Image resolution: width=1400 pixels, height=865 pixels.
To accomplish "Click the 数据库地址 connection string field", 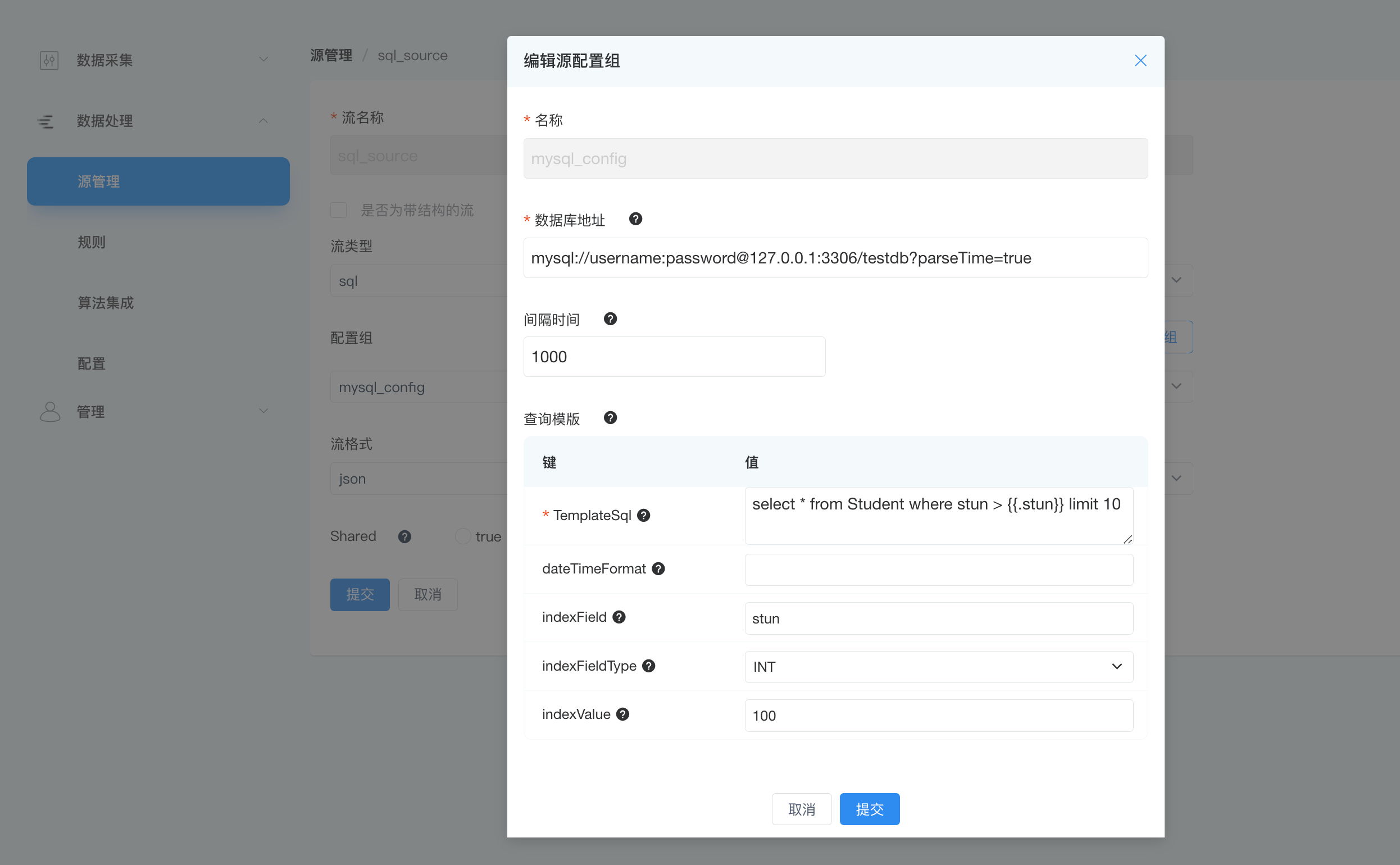I will [835, 258].
